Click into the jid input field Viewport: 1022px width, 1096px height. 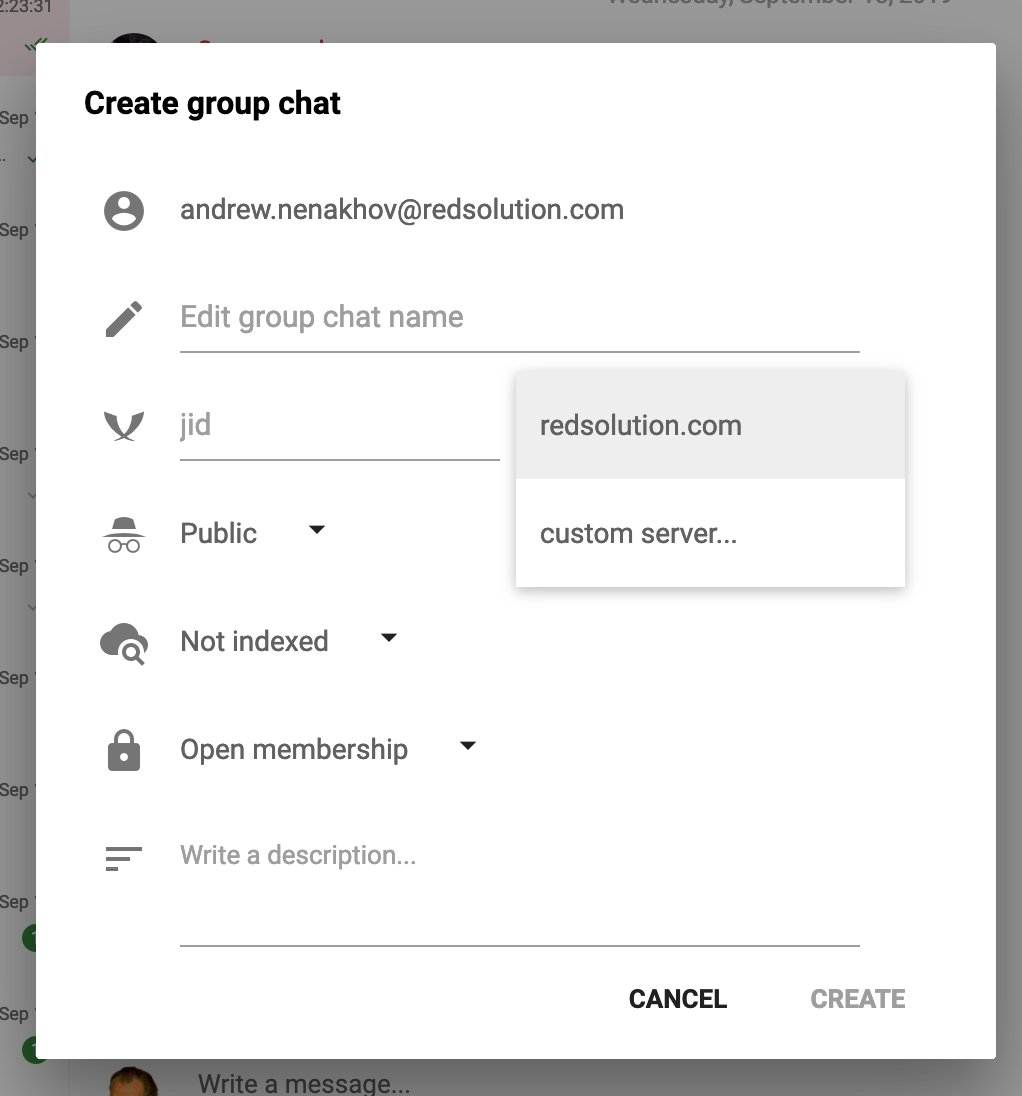(339, 426)
